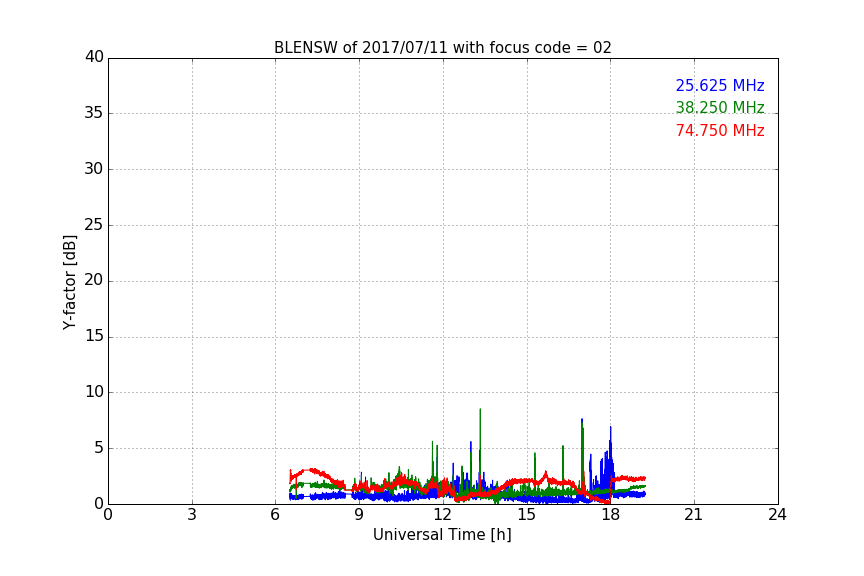Select the 38.250 MHz legend label
This screenshot has height=576, width=864.
tap(720, 107)
